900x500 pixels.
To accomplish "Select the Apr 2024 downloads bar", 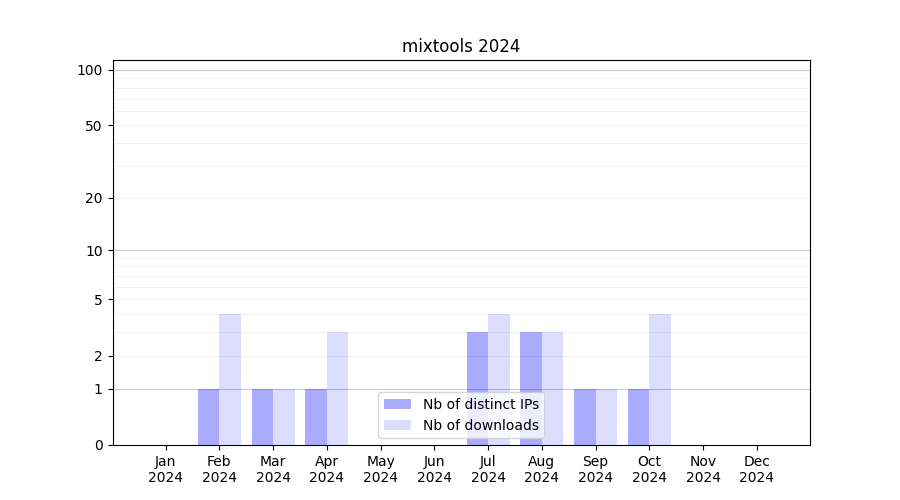I will click(x=337, y=388).
